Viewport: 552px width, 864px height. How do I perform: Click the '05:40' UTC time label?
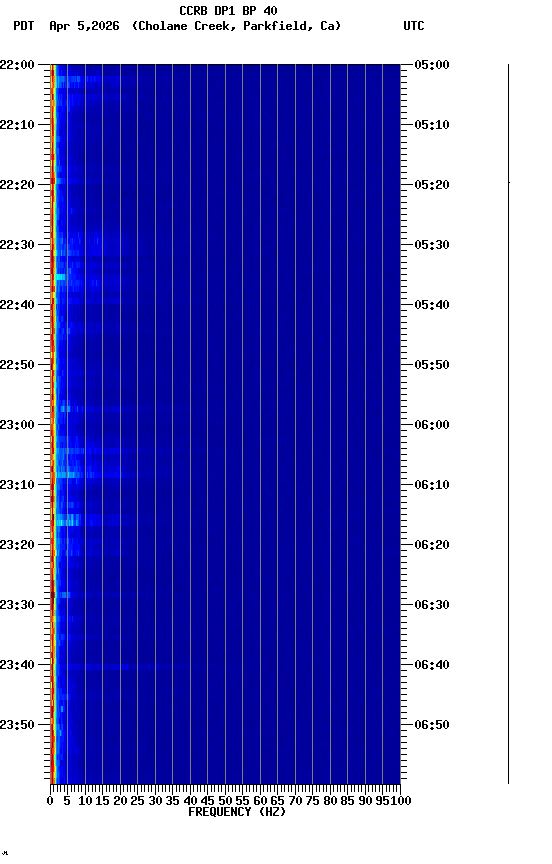pos(432,305)
